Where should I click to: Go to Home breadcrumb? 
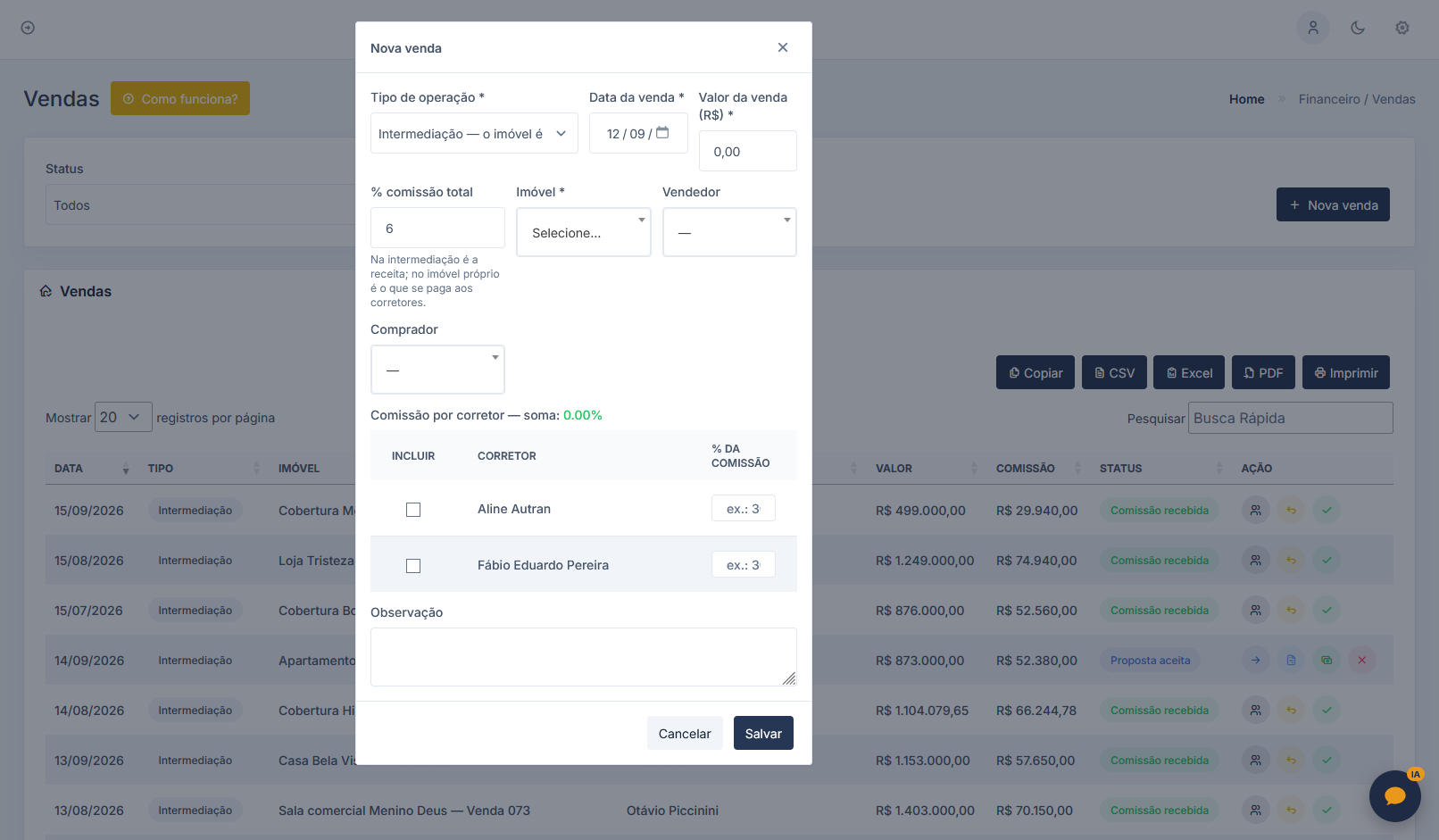1246,99
